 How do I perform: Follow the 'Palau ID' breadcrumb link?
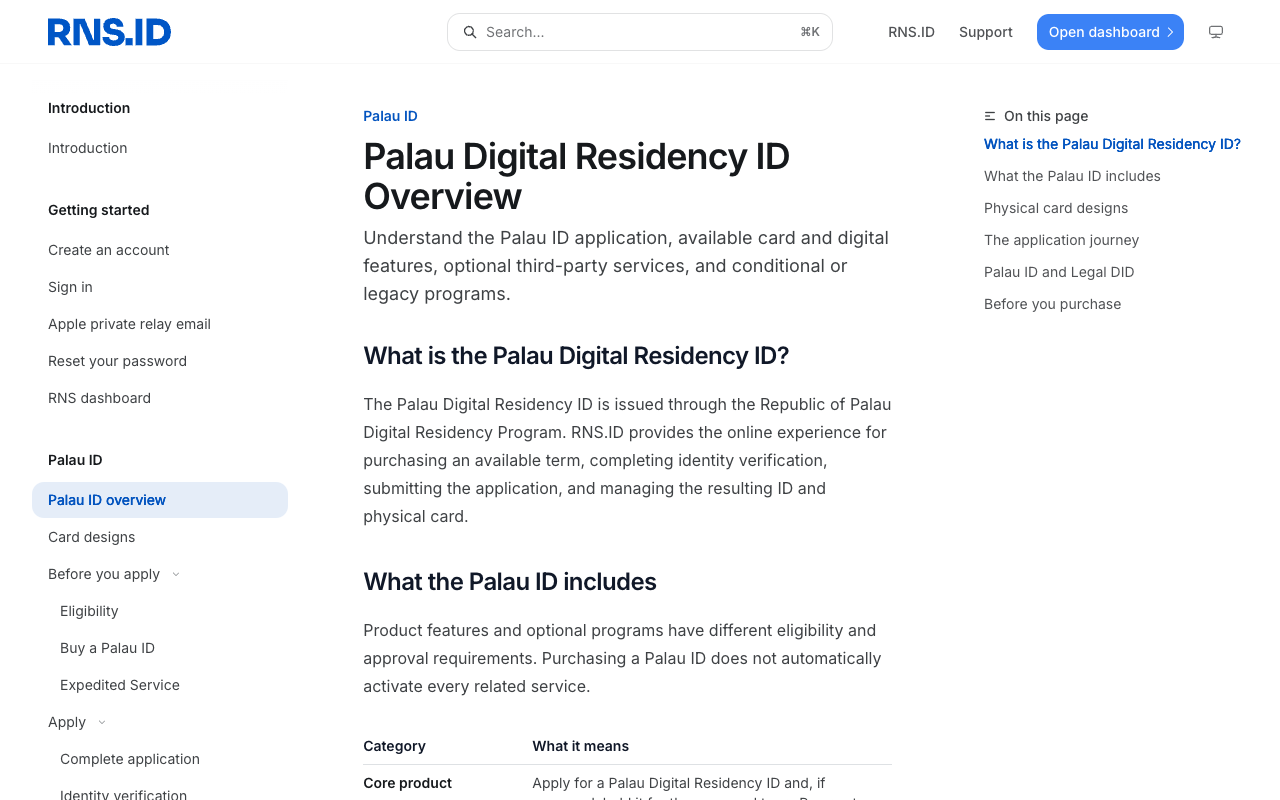tap(390, 116)
